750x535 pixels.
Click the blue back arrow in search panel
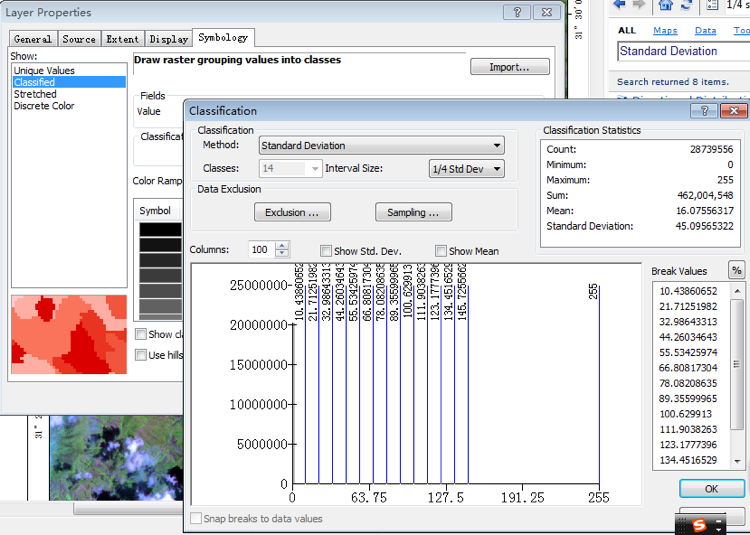point(620,5)
